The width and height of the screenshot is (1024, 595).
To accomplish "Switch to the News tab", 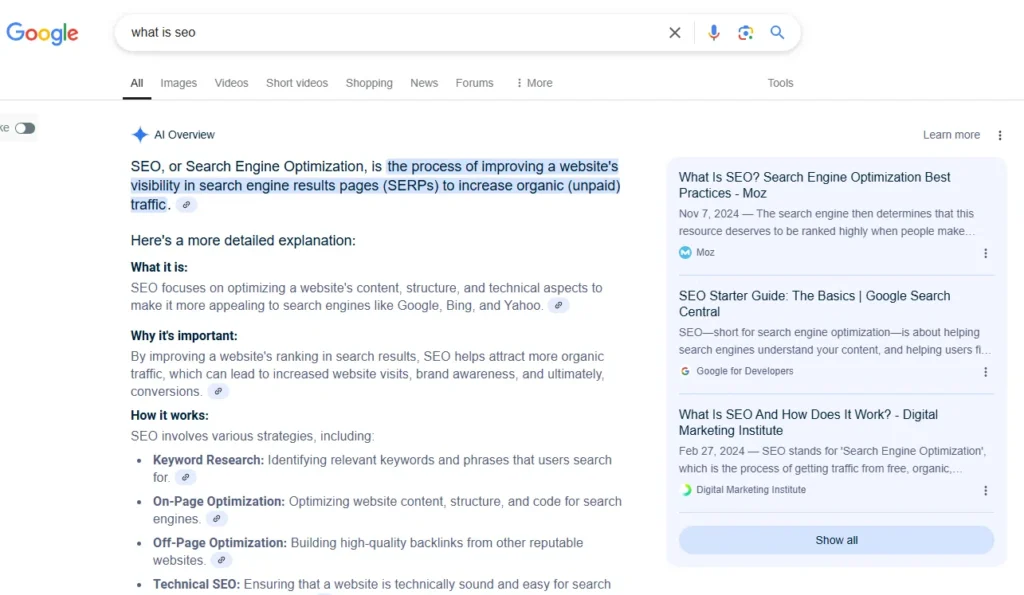I will (424, 83).
